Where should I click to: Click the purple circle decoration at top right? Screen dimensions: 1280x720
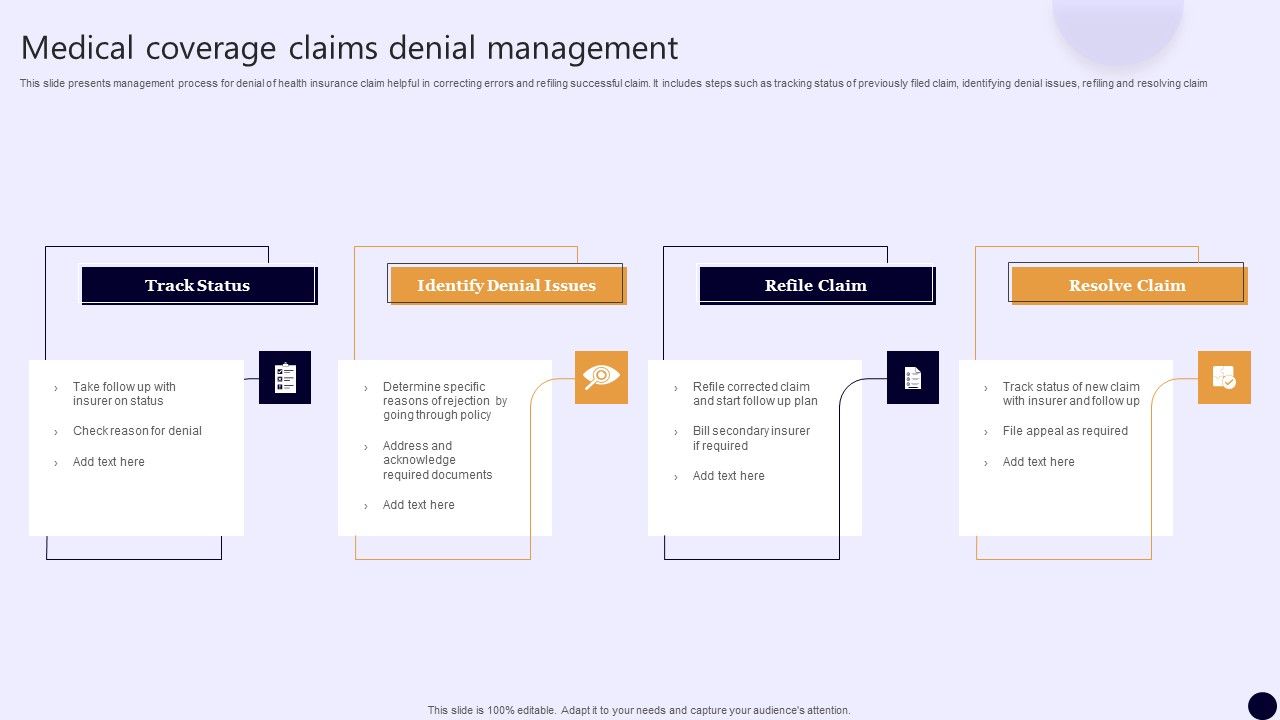pyautogui.click(x=1116, y=20)
